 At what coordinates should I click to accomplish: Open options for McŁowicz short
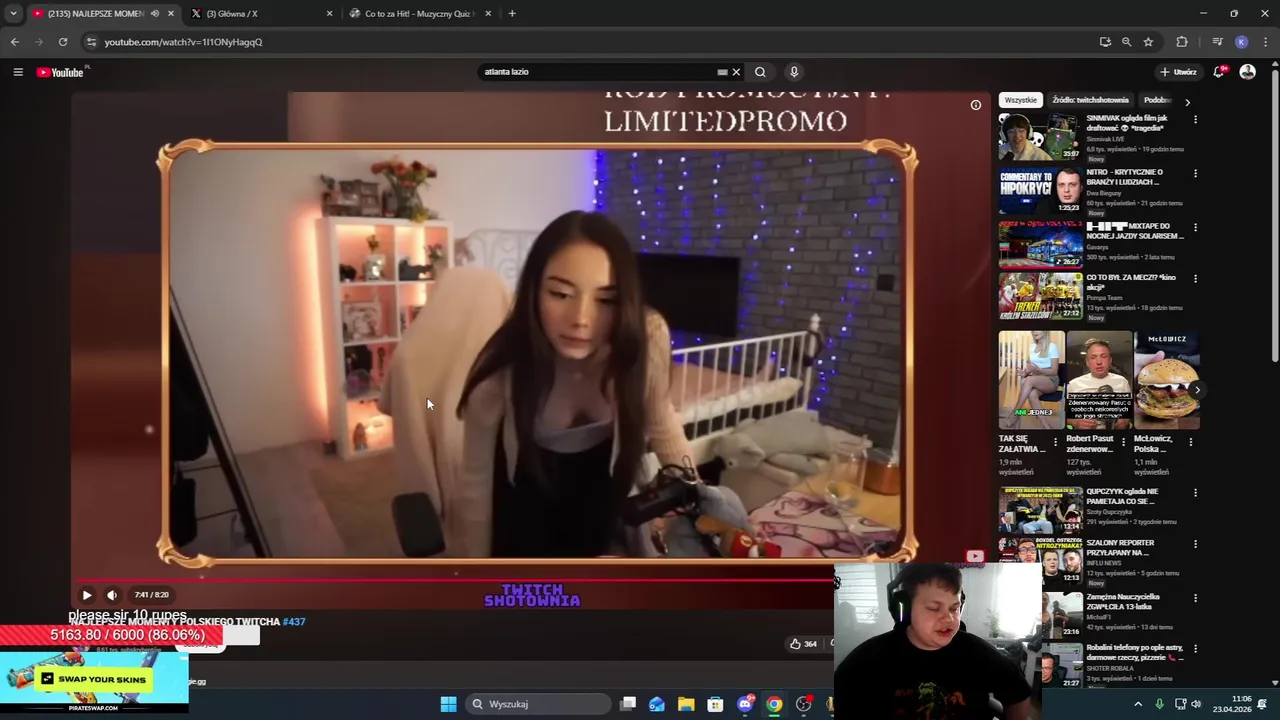pyautogui.click(x=1191, y=441)
